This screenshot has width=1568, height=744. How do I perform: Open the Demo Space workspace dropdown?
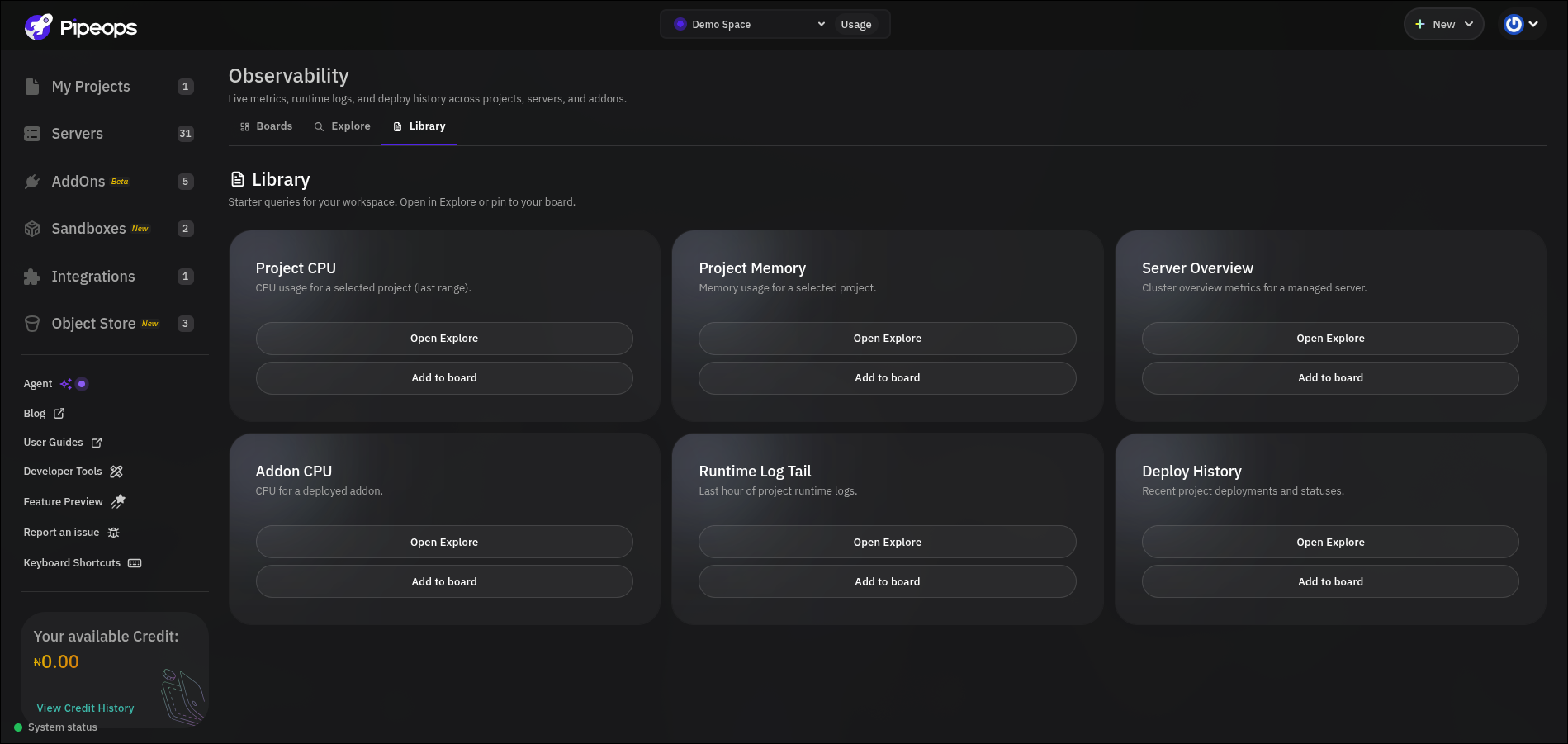749,24
